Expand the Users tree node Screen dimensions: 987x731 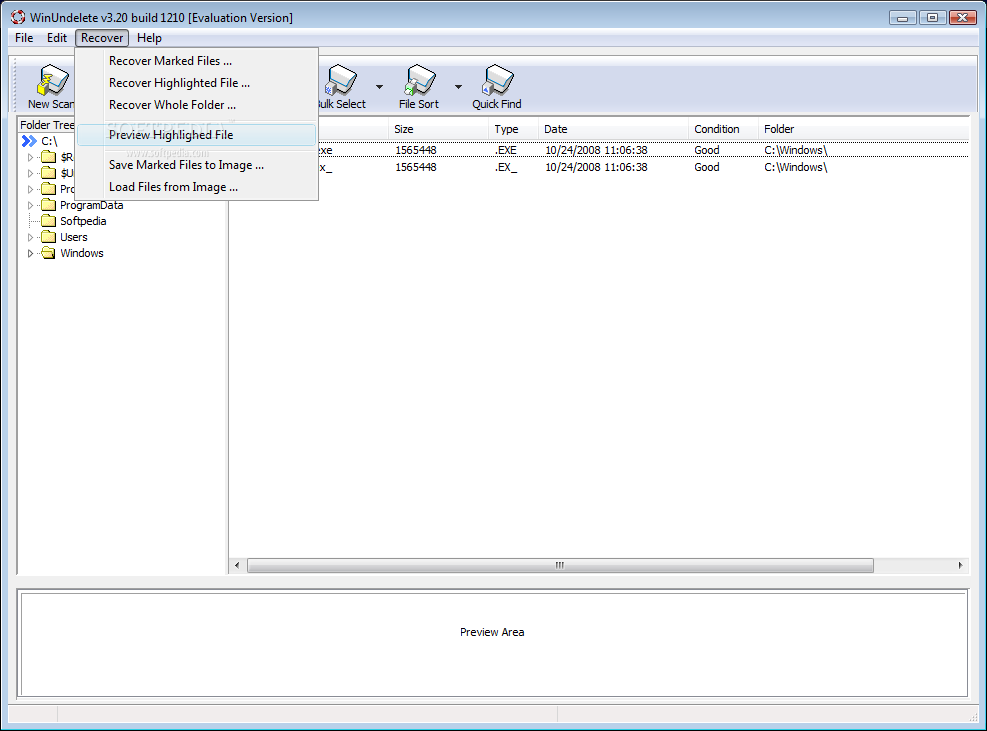click(30, 237)
